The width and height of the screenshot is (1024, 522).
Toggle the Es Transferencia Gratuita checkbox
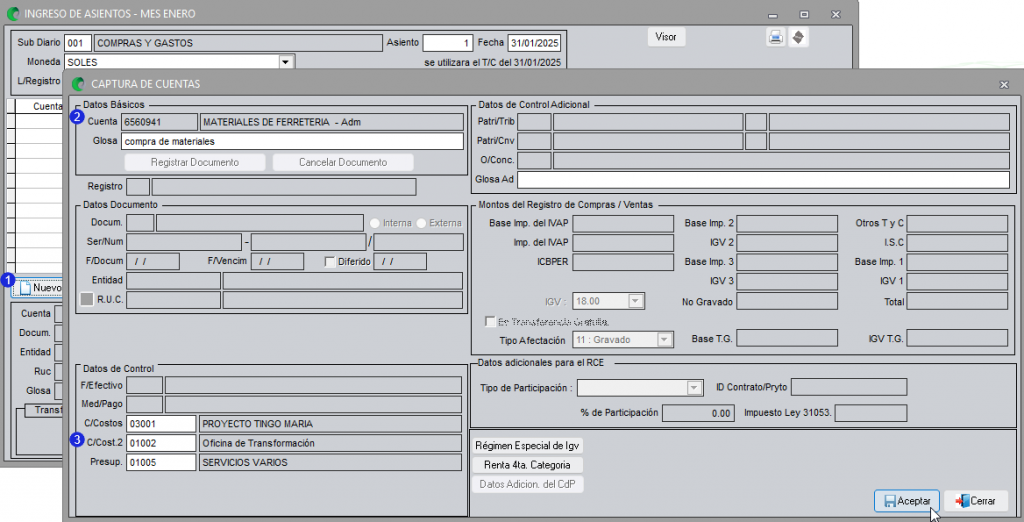point(490,321)
